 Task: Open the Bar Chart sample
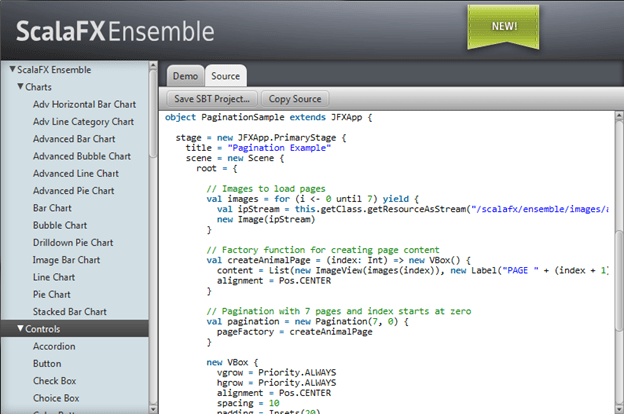(52, 208)
